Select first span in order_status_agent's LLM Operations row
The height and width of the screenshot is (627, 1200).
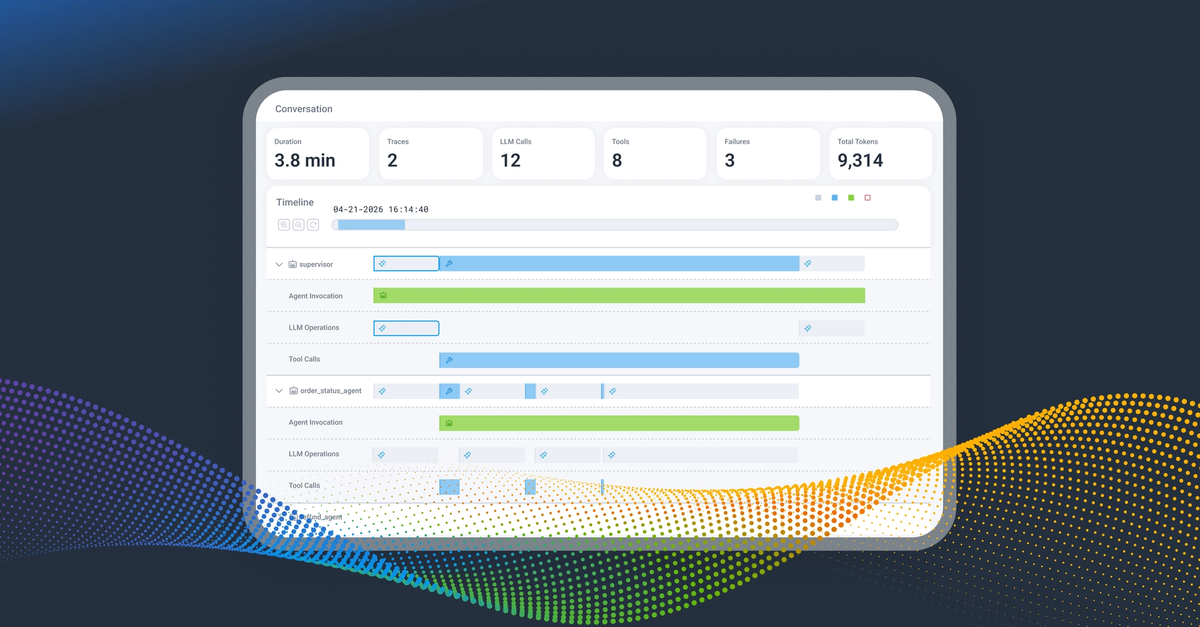406,455
